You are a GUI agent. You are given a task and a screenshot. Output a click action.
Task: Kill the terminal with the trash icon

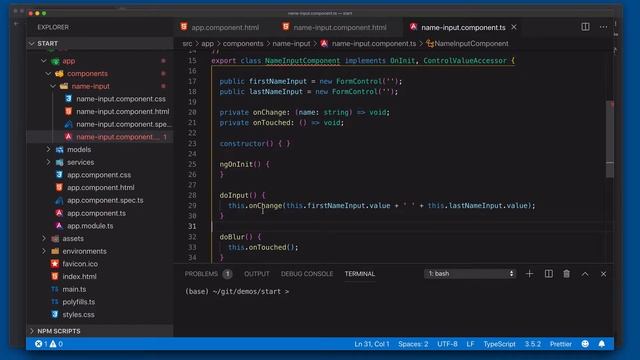point(567,274)
